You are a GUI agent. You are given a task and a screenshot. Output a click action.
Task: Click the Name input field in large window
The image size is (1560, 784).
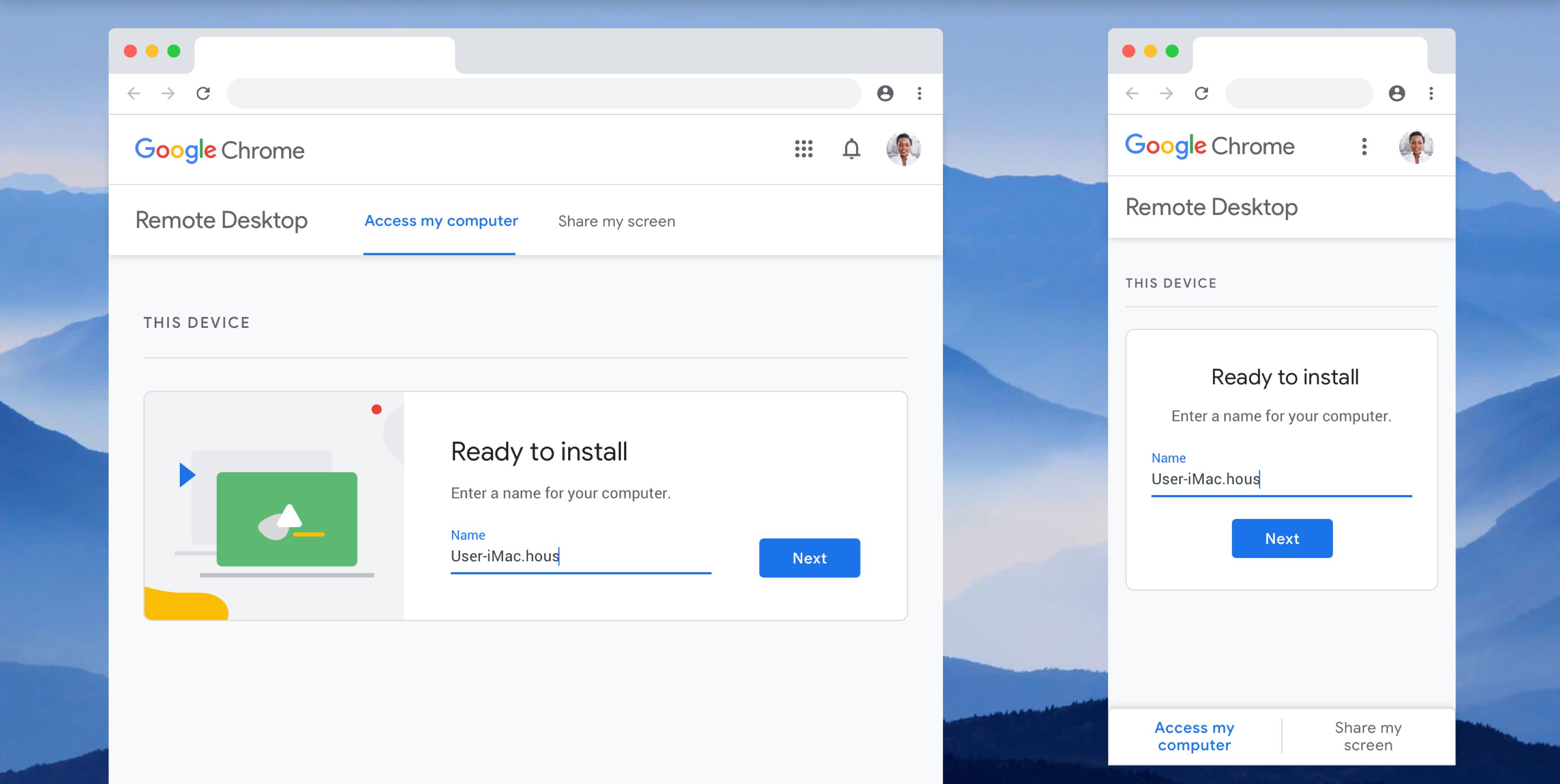click(580, 556)
